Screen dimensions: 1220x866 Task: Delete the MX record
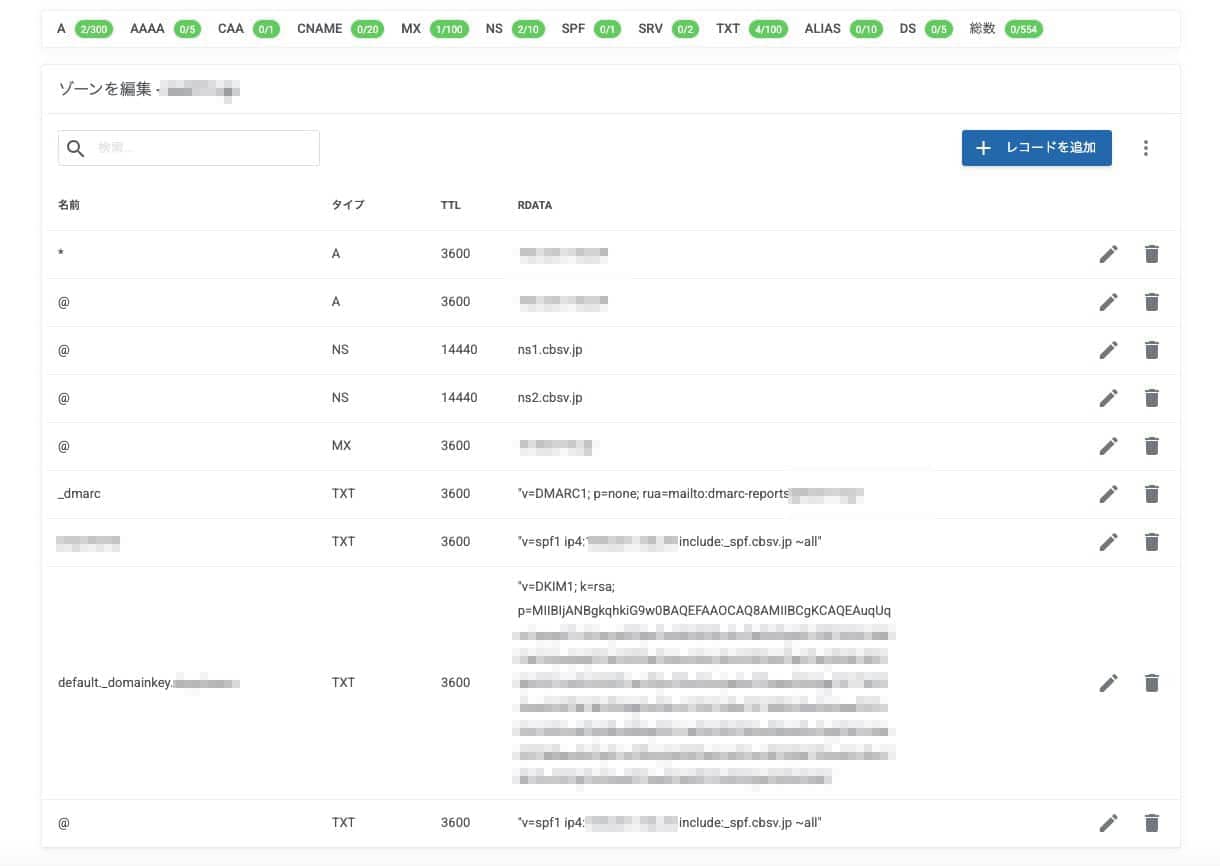[1152, 446]
